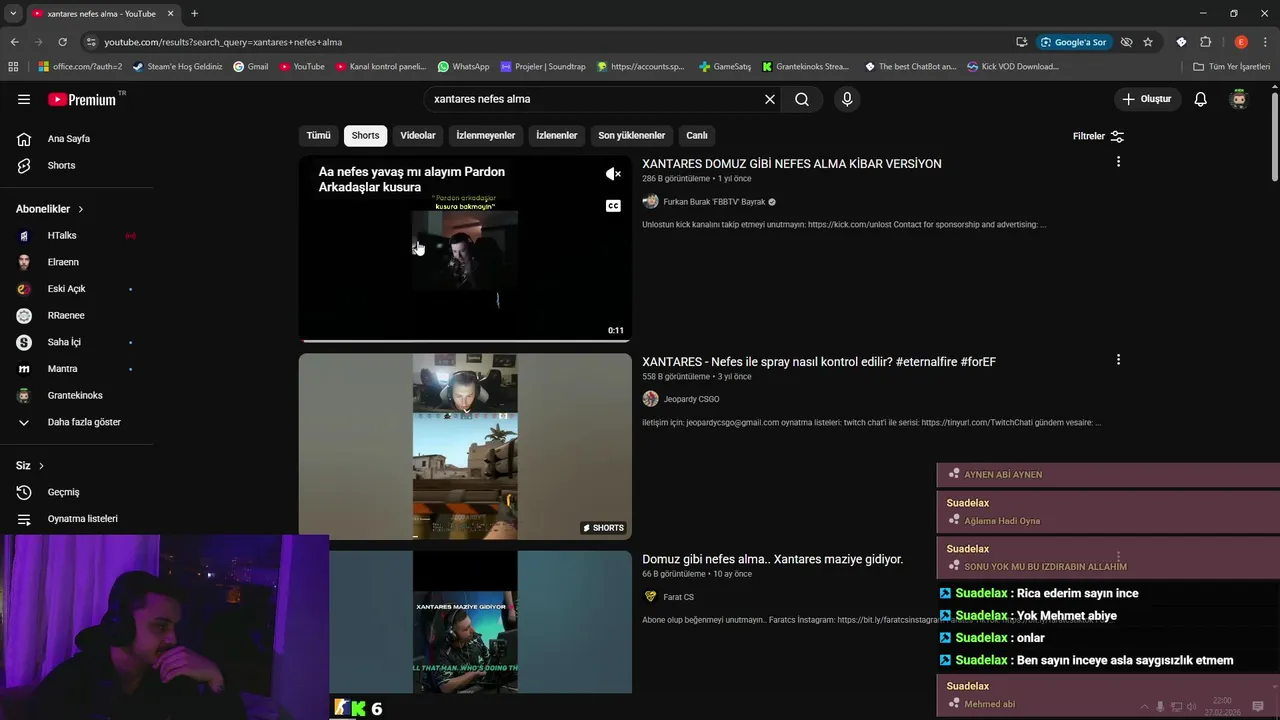1280x720 pixels.
Task: Clear the search box with the X
Action: 770,99
